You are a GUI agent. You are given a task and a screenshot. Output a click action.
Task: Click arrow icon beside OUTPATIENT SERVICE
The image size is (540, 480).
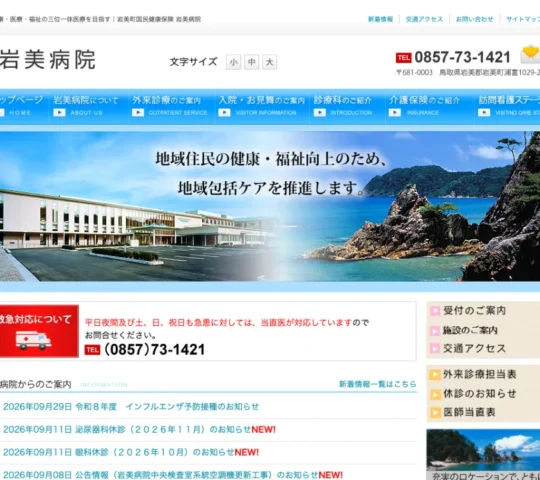[138, 113]
